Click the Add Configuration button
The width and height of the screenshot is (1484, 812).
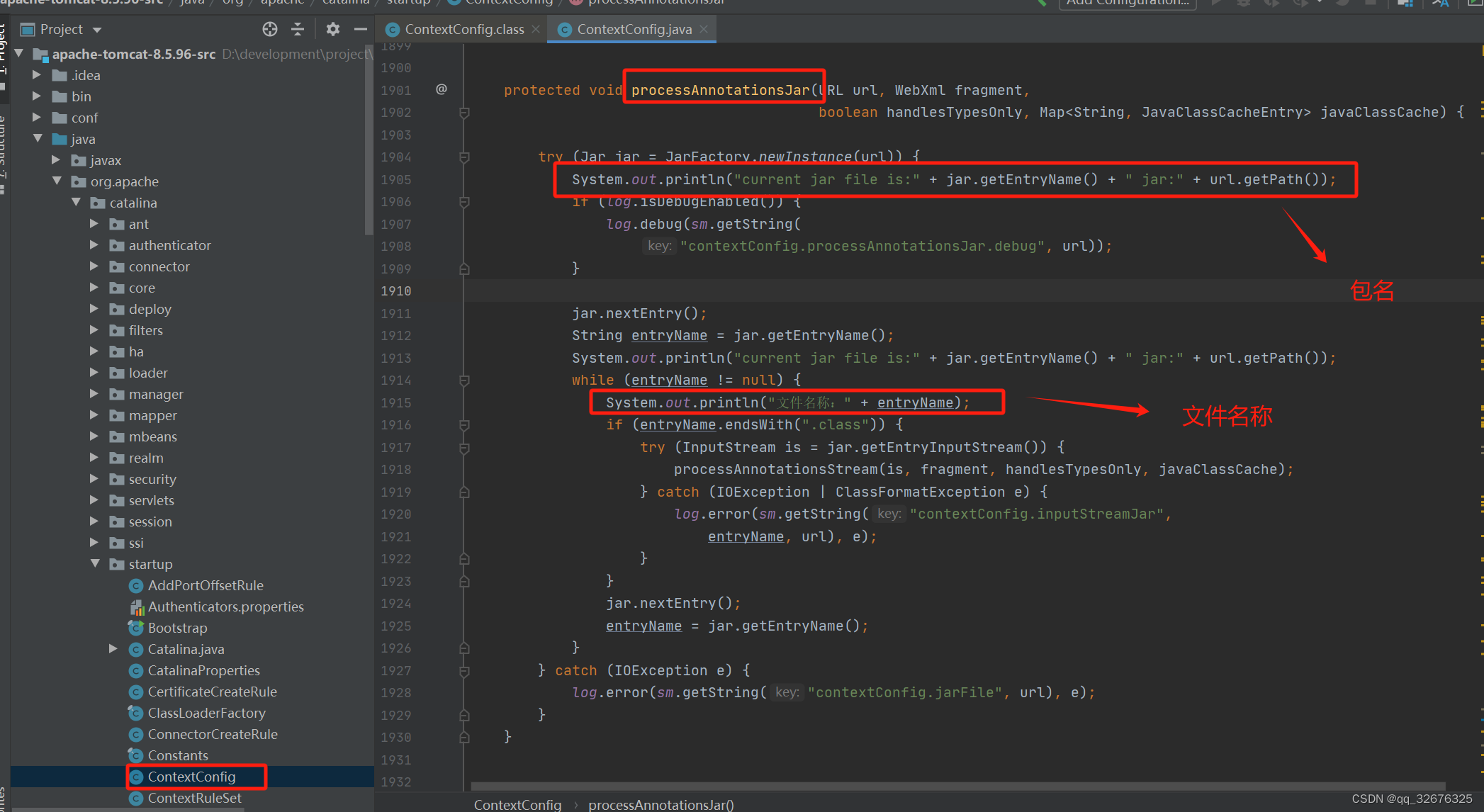pos(1128,4)
